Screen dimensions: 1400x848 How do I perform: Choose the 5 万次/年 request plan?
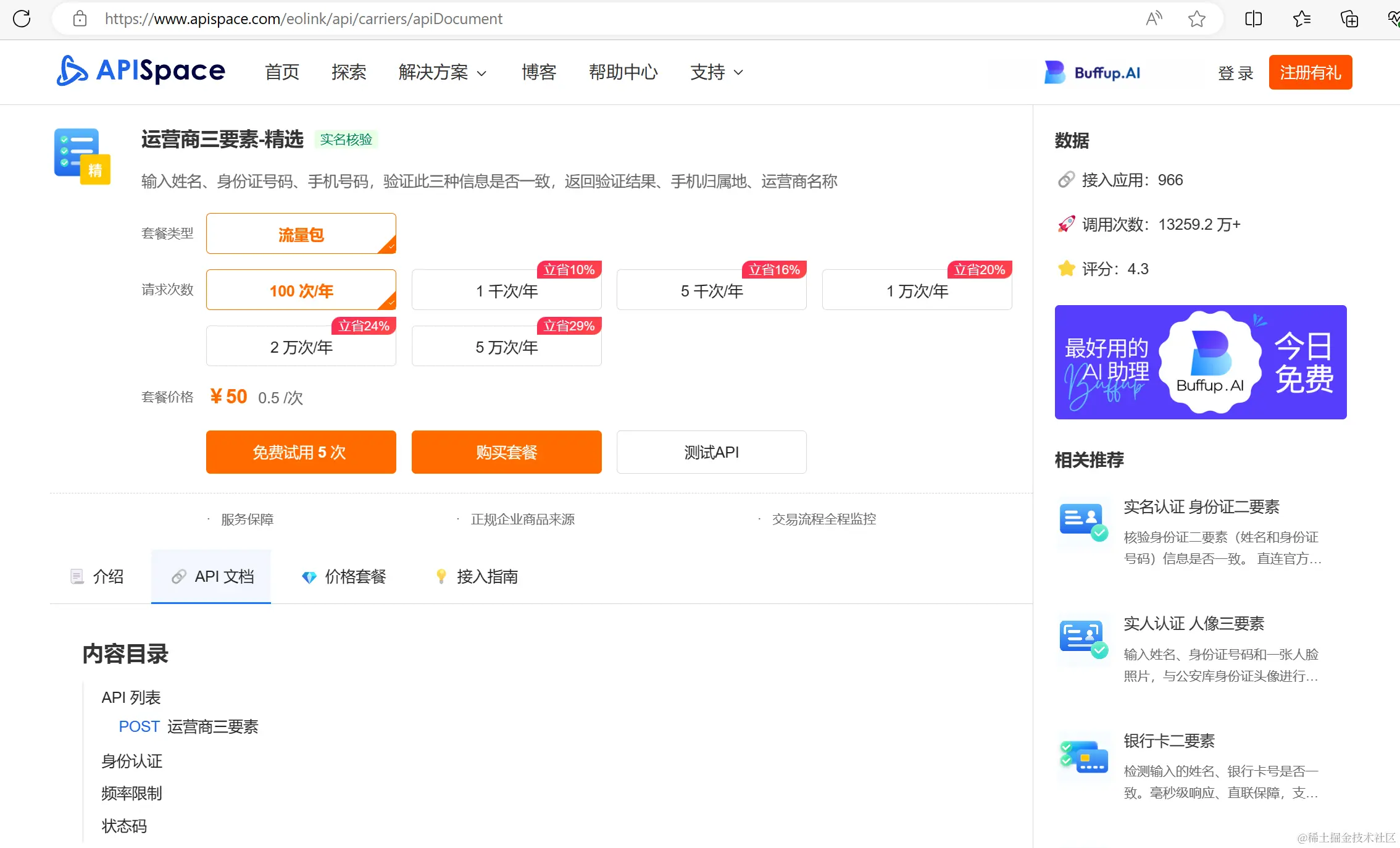(506, 346)
